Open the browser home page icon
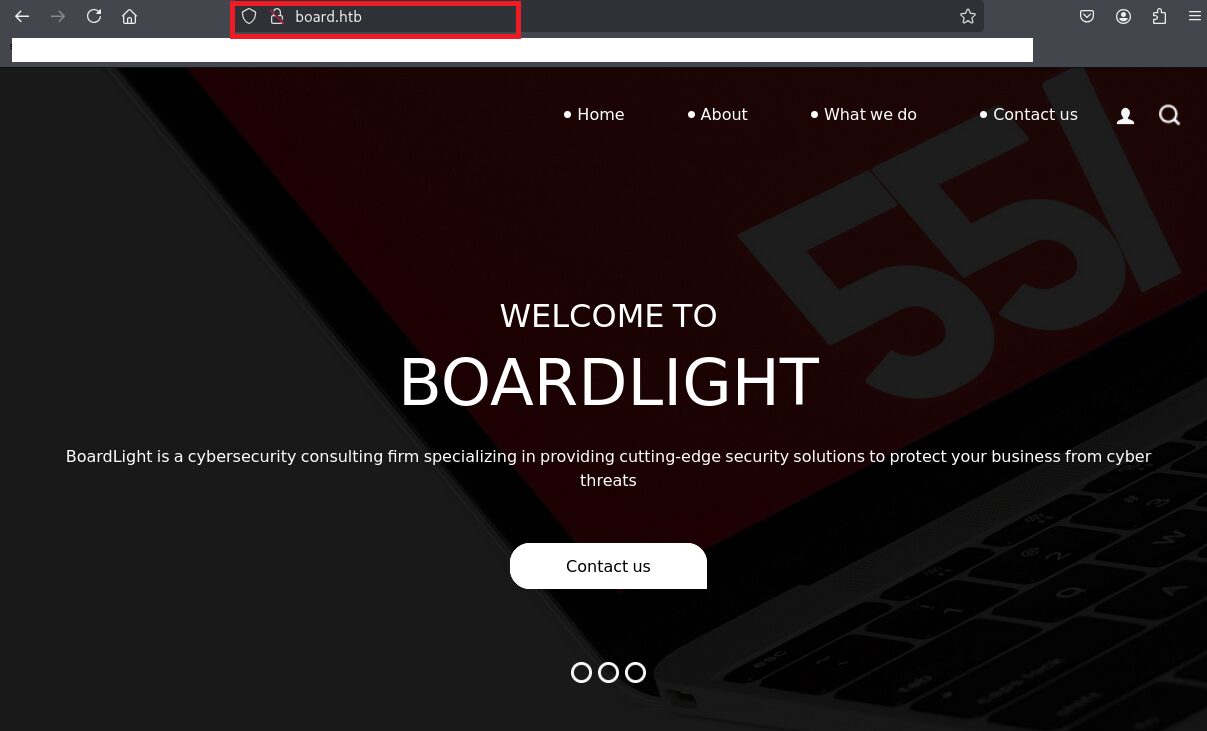The height and width of the screenshot is (731, 1207). click(x=129, y=16)
